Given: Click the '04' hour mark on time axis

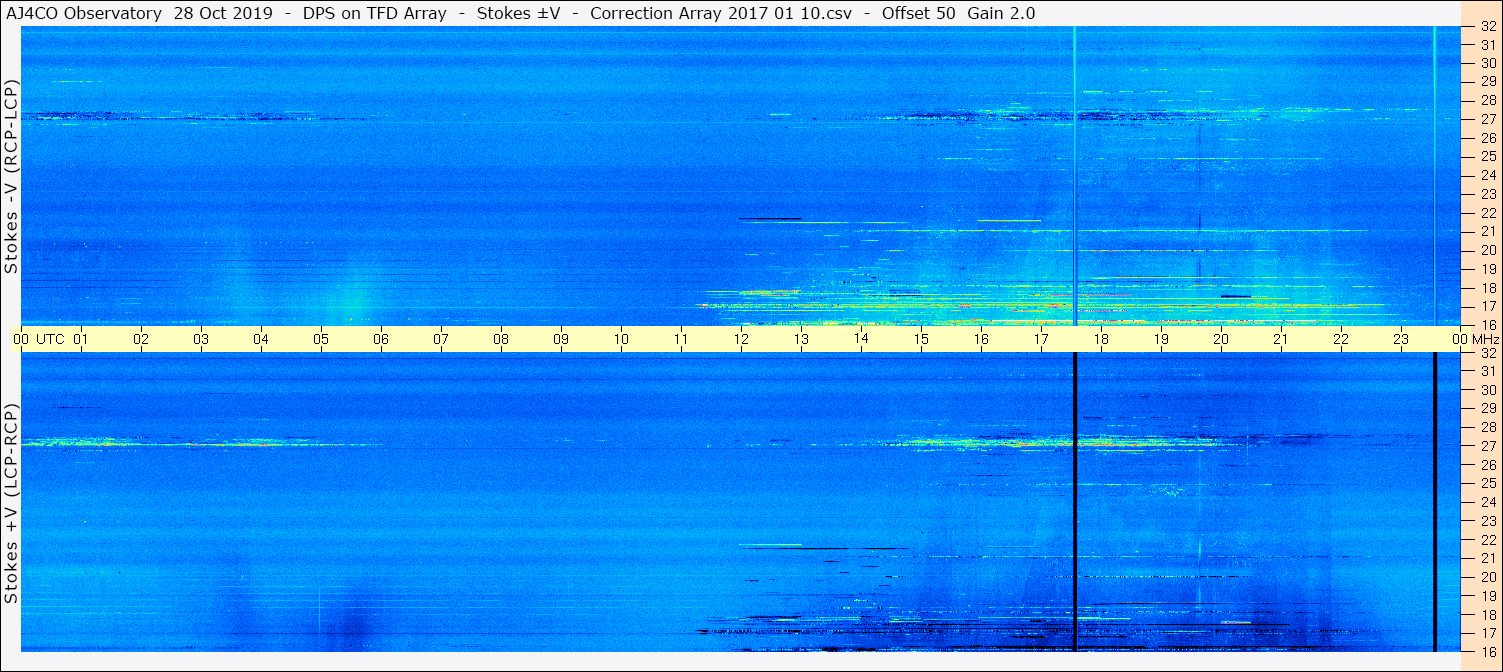Looking at the screenshot, I should [x=261, y=339].
